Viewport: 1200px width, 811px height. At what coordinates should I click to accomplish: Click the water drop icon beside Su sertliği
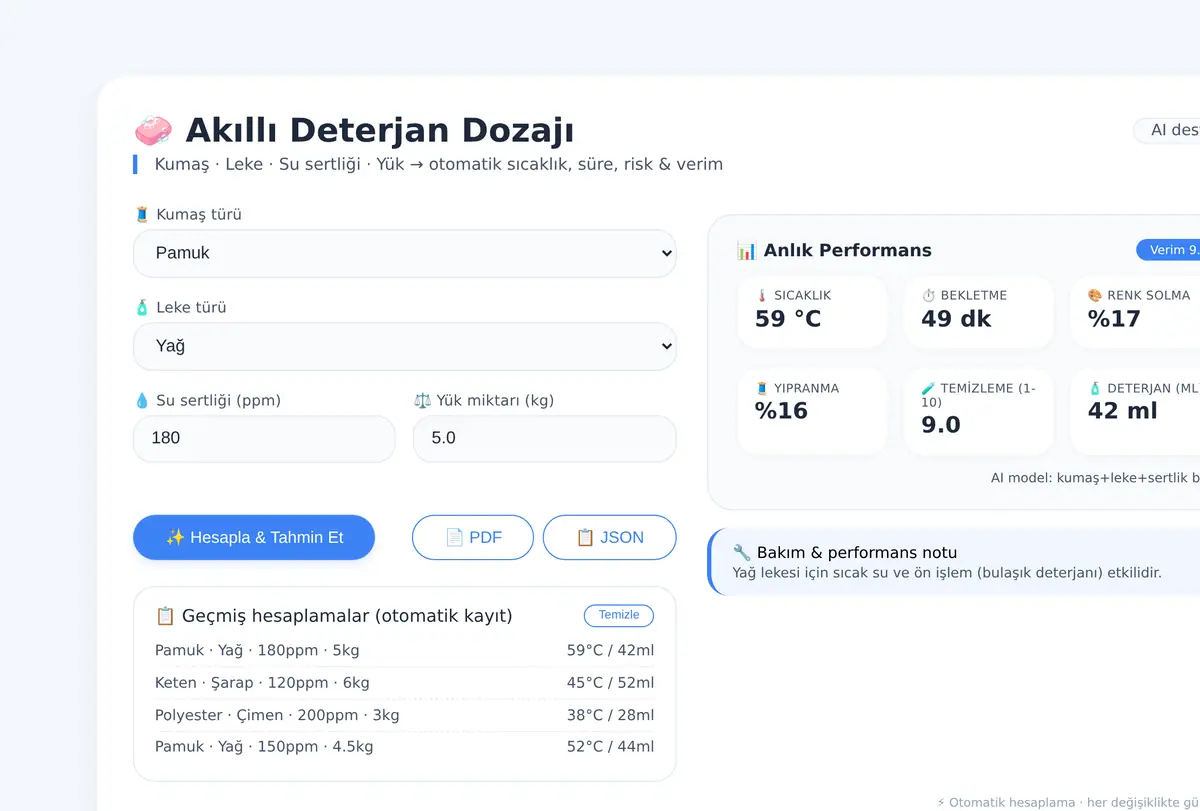click(x=142, y=400)
